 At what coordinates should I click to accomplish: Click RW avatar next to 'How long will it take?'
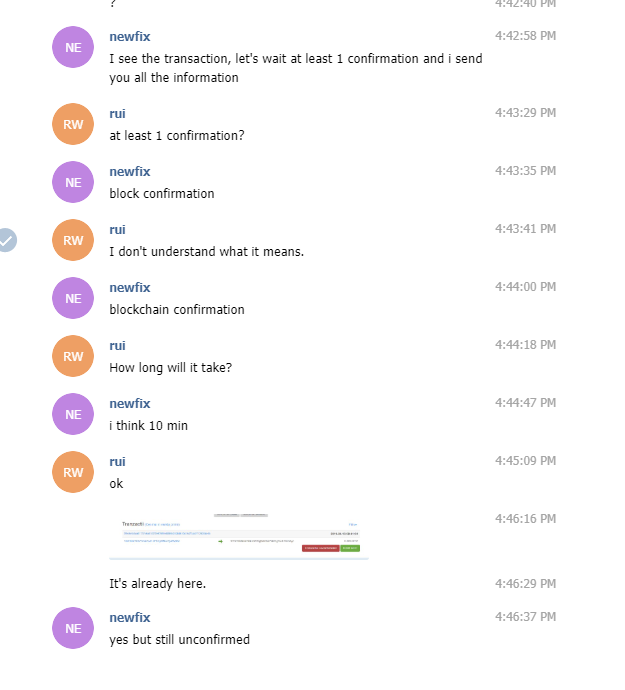73,356
